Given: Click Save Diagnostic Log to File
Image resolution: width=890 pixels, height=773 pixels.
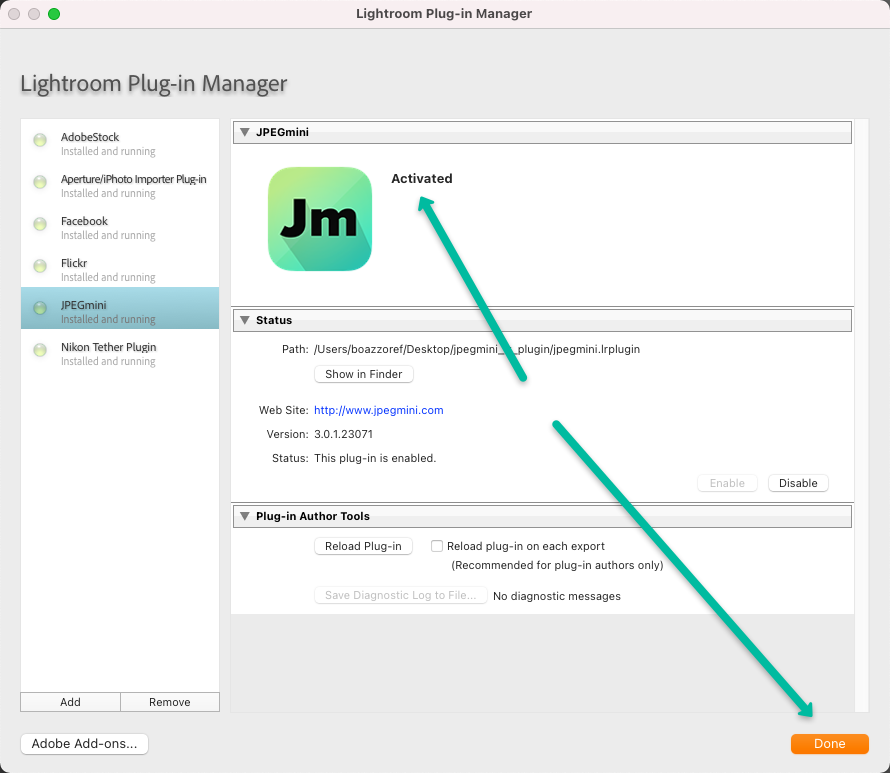Looking at the screenshot, I should click(x=401, y=595).
